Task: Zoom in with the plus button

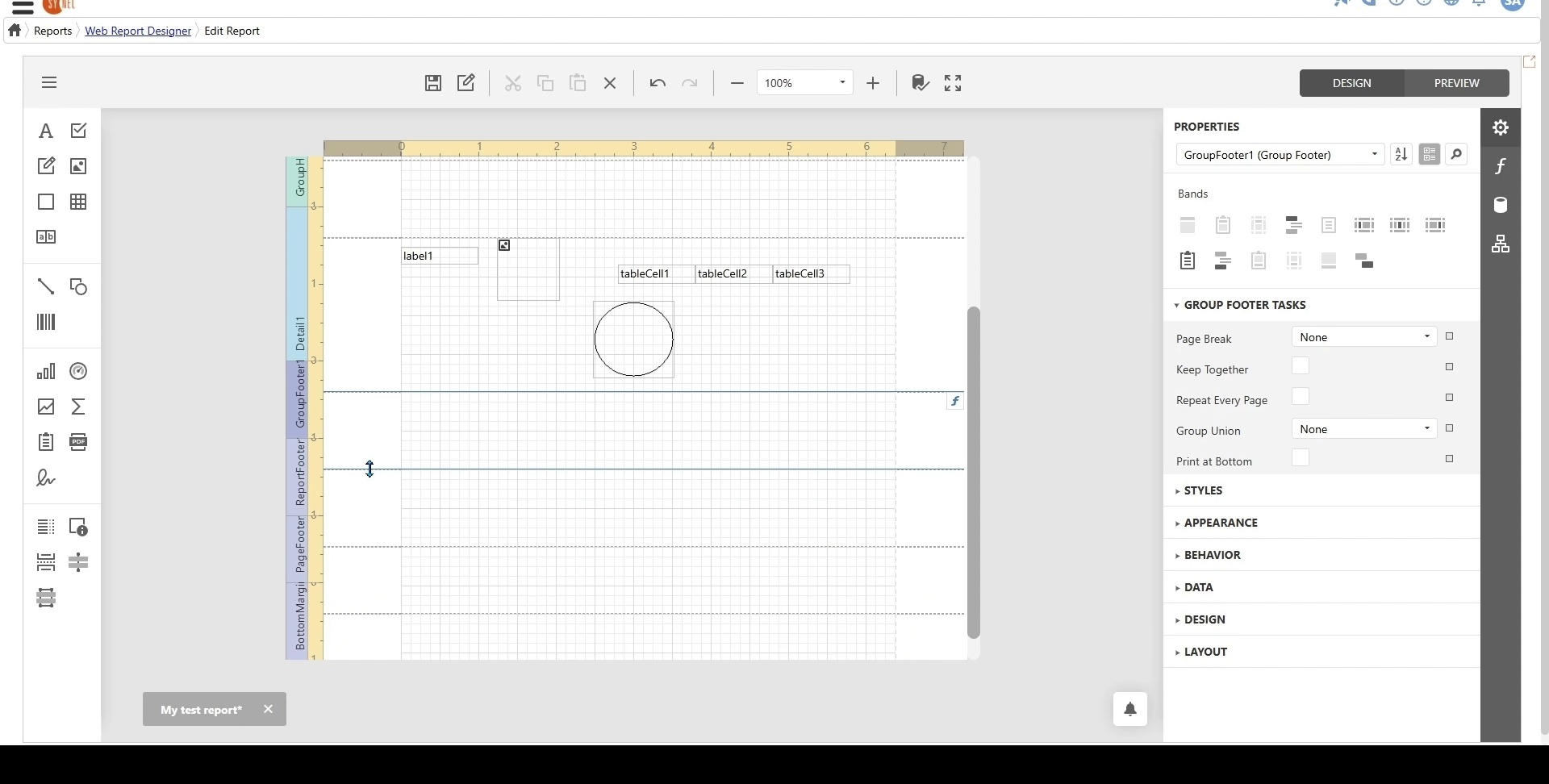Action: click(873, 83)
